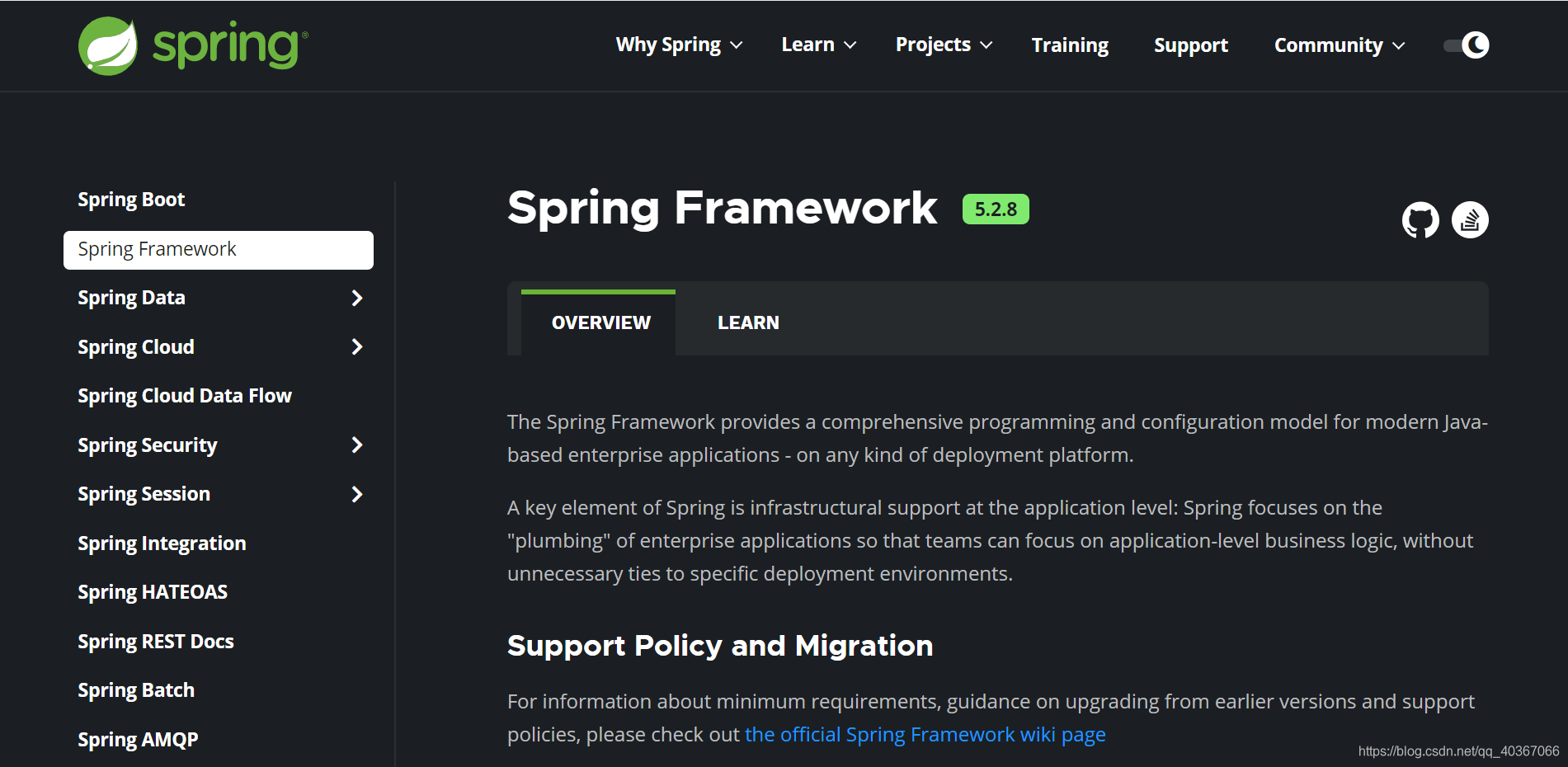Screen dimensions: 1568x767
Task: Follow the official Spring Framework wiki page link
Action: coord(925,735)
